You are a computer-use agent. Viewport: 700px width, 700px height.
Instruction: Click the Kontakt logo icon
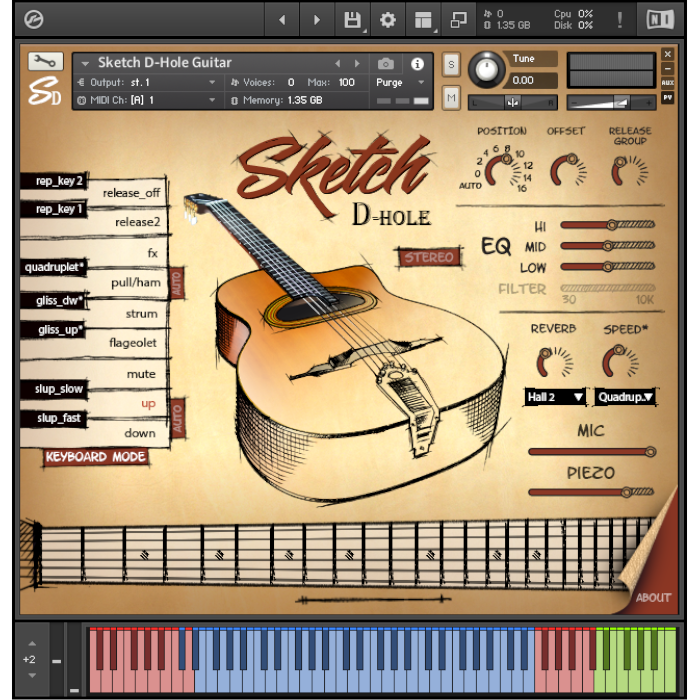(33, 20)
